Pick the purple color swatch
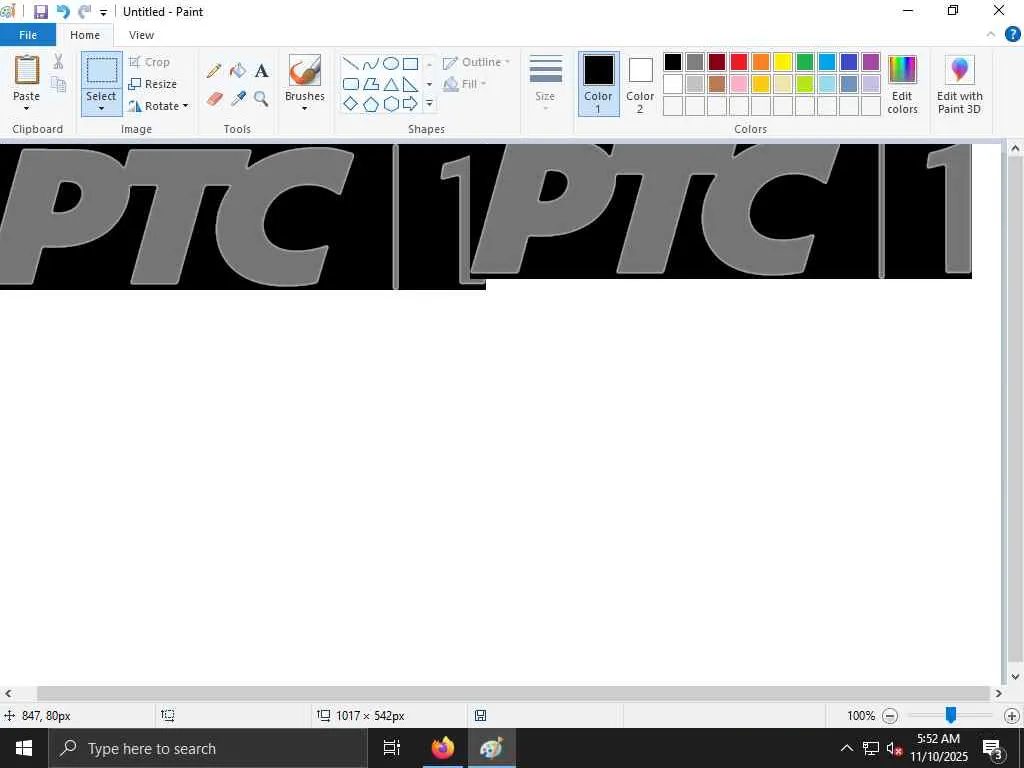Screen dimensions: 1024x768 871,62
